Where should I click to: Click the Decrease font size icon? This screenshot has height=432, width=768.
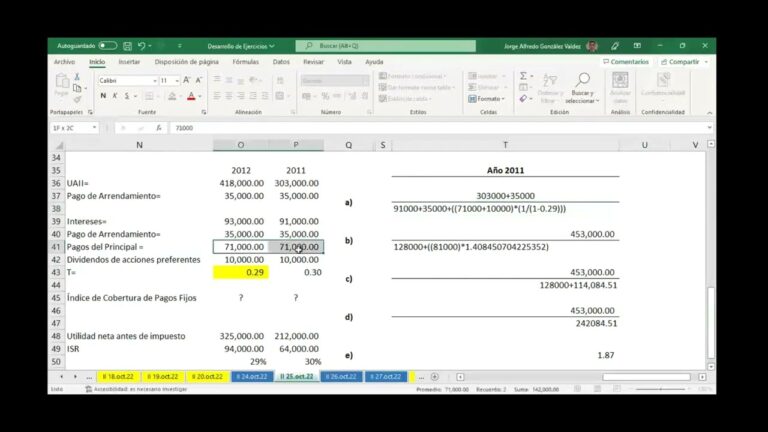coord(198,80)
